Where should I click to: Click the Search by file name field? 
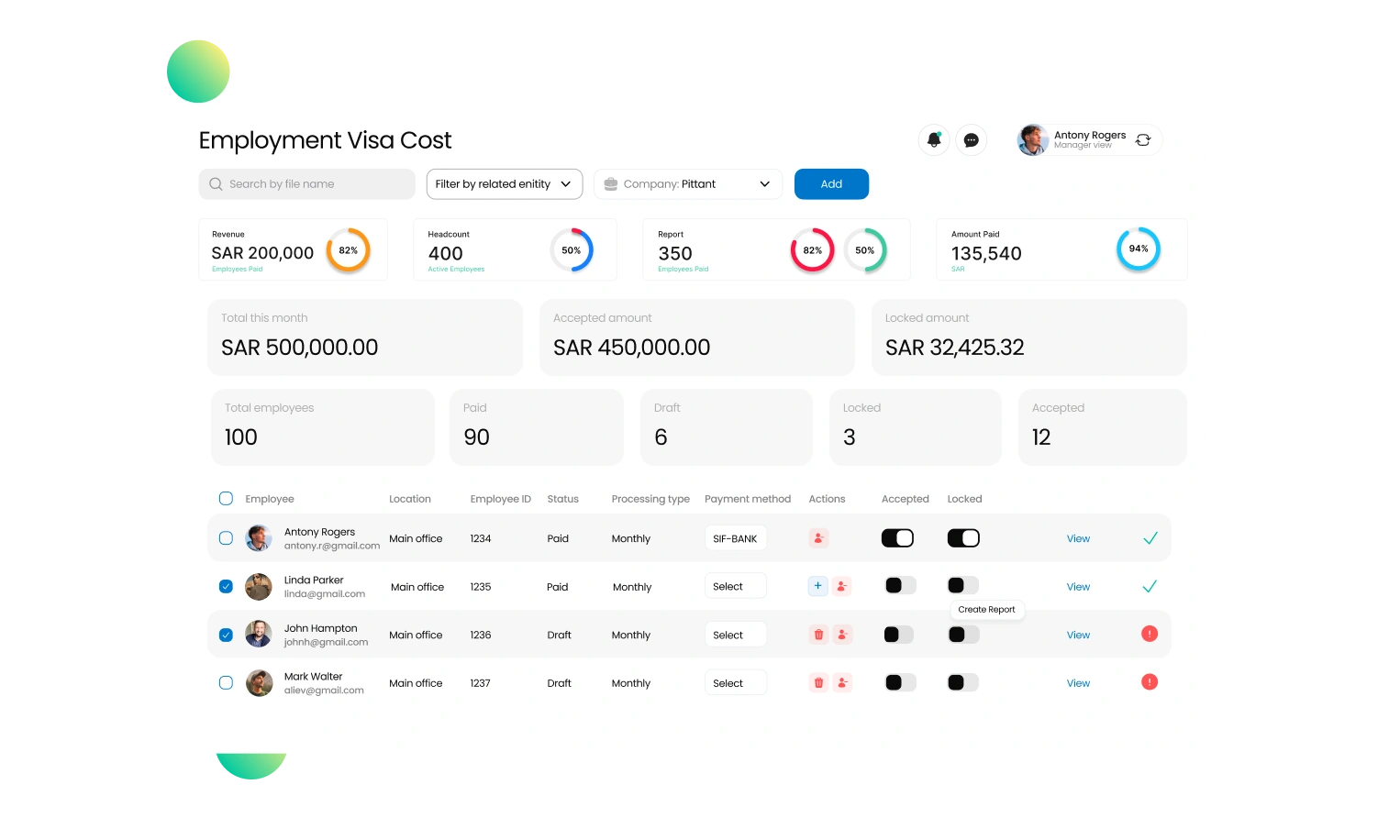(307, 184)
